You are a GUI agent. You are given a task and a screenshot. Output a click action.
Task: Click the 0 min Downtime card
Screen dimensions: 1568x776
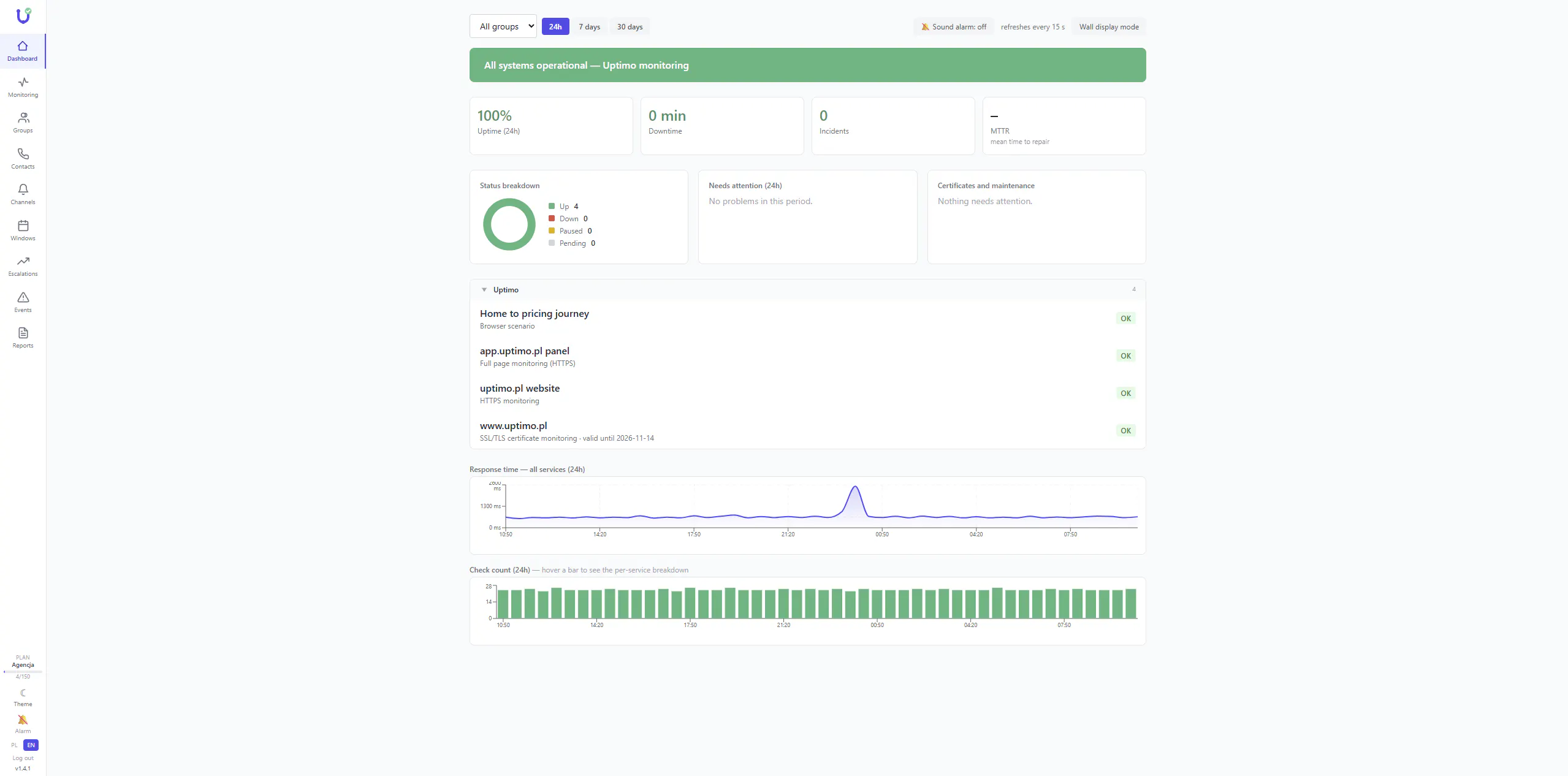[722, 126]
